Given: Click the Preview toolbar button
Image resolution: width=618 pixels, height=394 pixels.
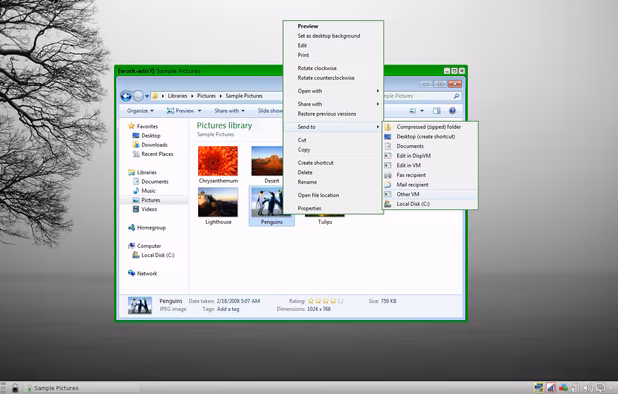Looking at the screenshot, I should (x=180, y=111).
